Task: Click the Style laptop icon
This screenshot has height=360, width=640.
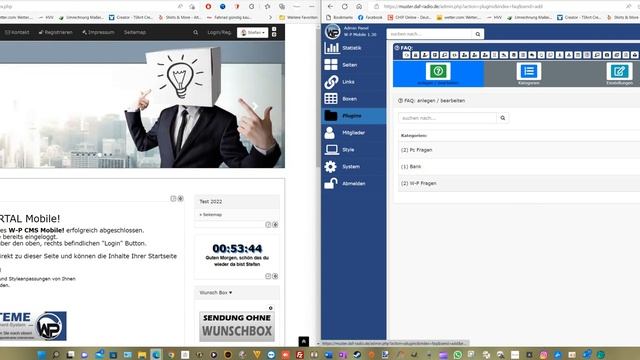Action: (x=331, y=150)
